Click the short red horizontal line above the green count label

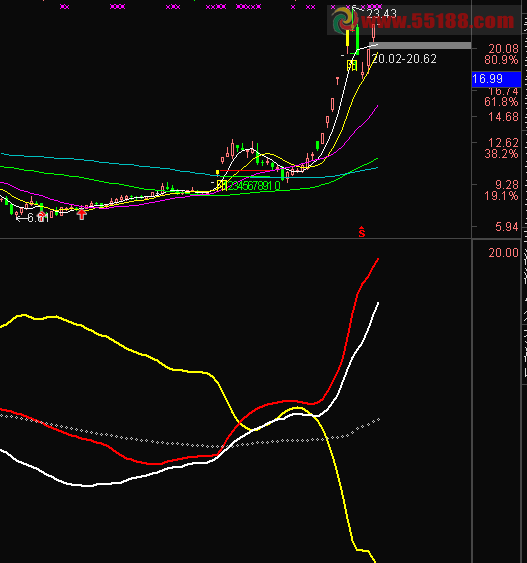click(x=244, y=171)
